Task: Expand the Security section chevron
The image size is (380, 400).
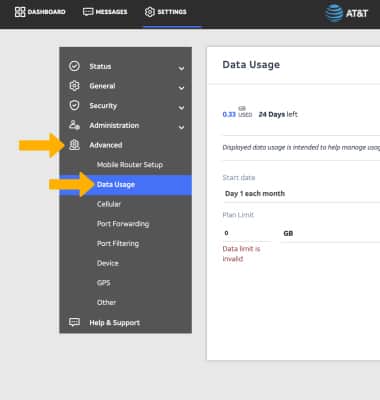Action: [x=181, y=108]
